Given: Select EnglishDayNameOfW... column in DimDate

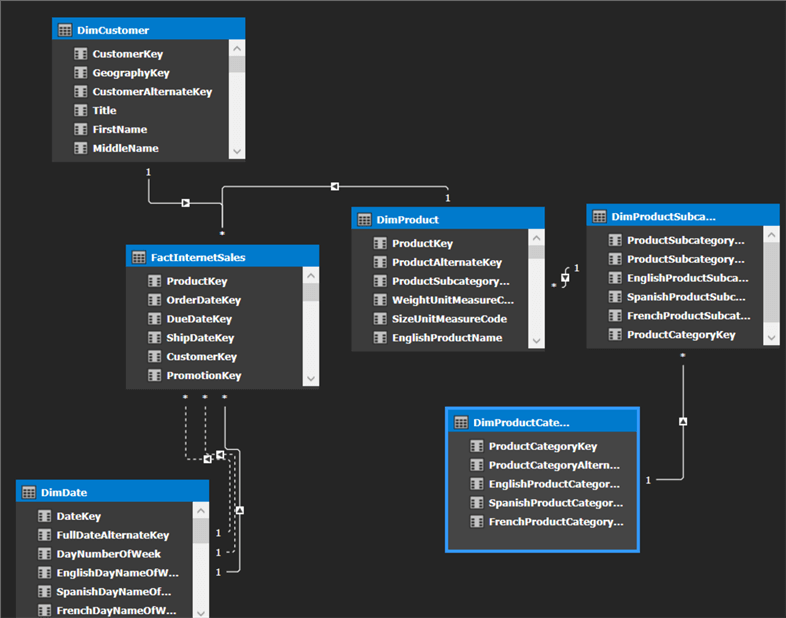Looking at the screenshot, I should [117, 573].
